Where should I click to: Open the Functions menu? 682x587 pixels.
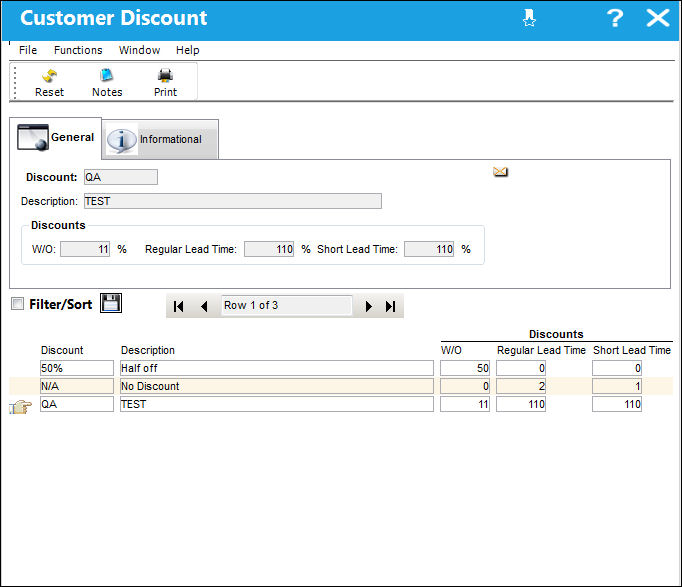point(78,50)
